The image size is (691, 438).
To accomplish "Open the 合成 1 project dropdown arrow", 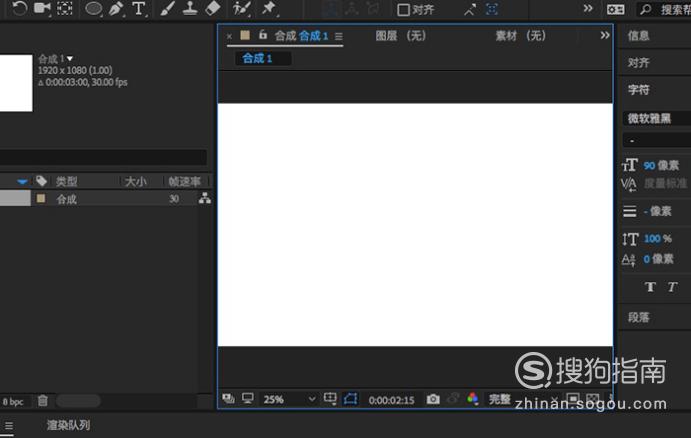I will tap(70, 59).
